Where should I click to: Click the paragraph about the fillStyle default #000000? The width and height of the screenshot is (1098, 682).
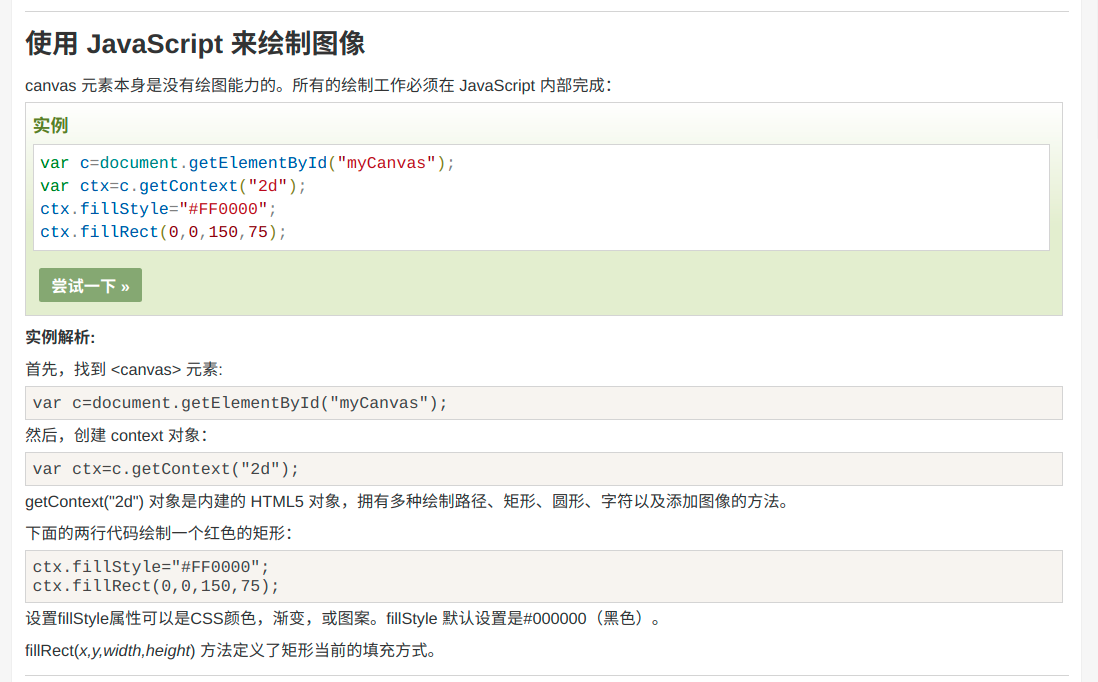pyautogui.click(x=343, y=618)
